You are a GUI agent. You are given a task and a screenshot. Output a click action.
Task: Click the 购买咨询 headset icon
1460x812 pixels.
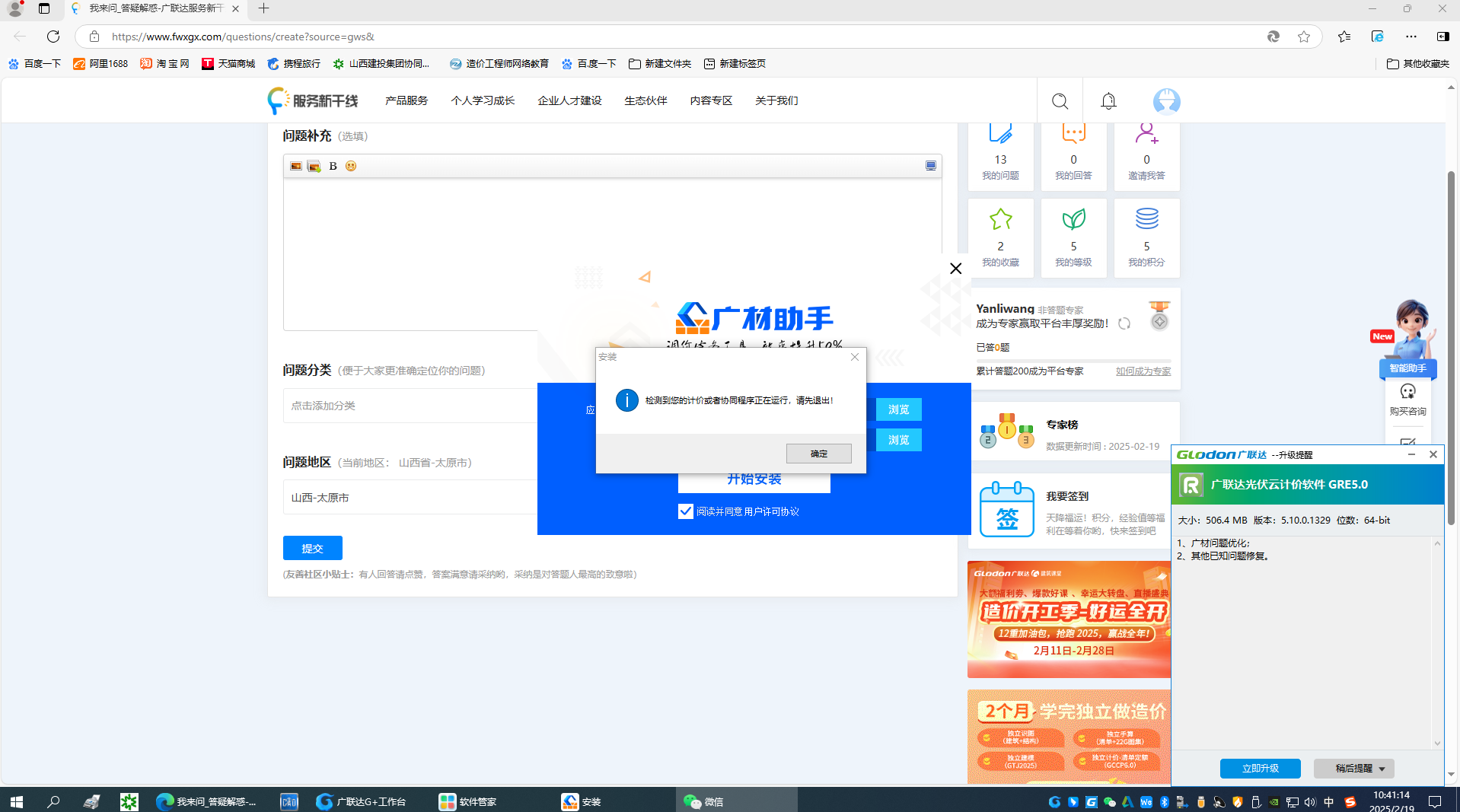point(1407,392)
